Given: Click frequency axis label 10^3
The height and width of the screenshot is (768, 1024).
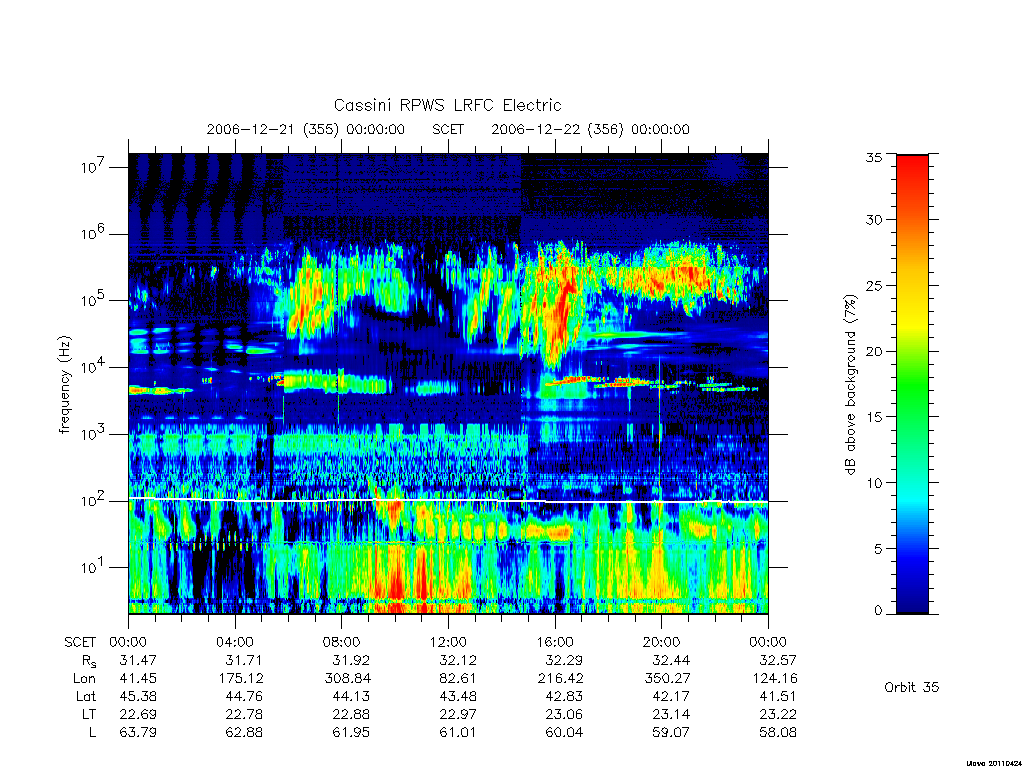Looking at the screenshot, I should click(x=93, y=434).
